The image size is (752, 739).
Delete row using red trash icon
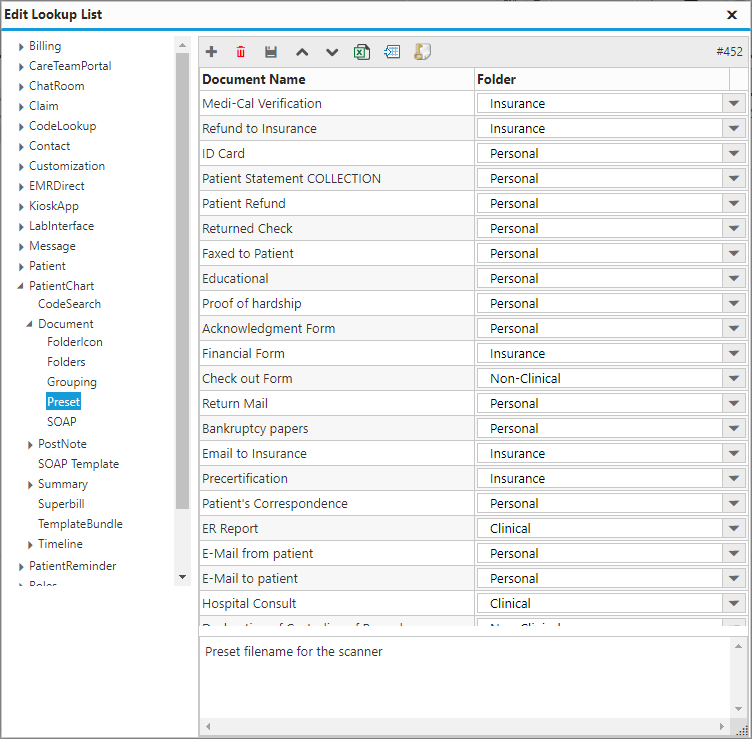241,52
